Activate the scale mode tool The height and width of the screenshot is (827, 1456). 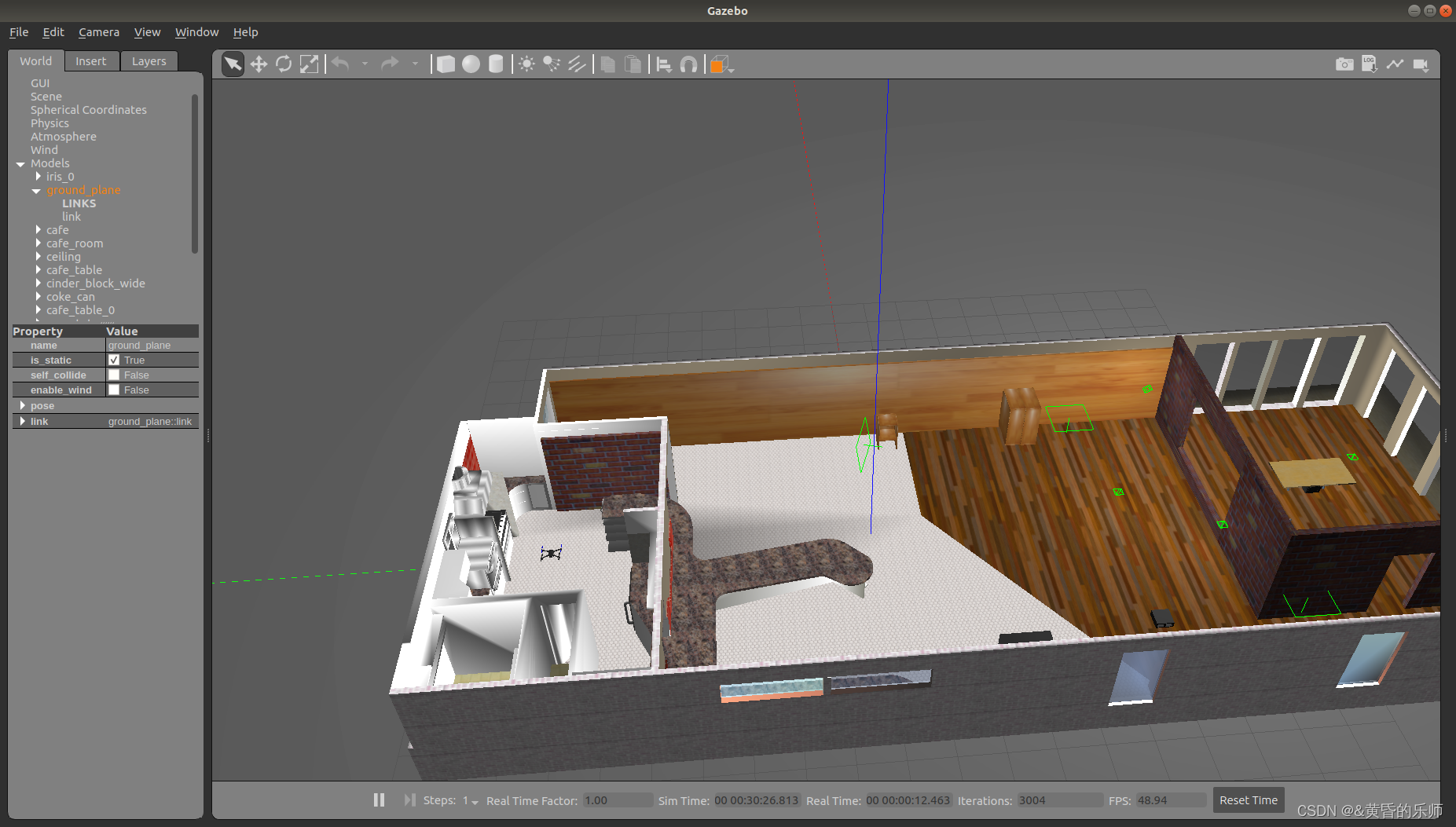coord(310,64)
